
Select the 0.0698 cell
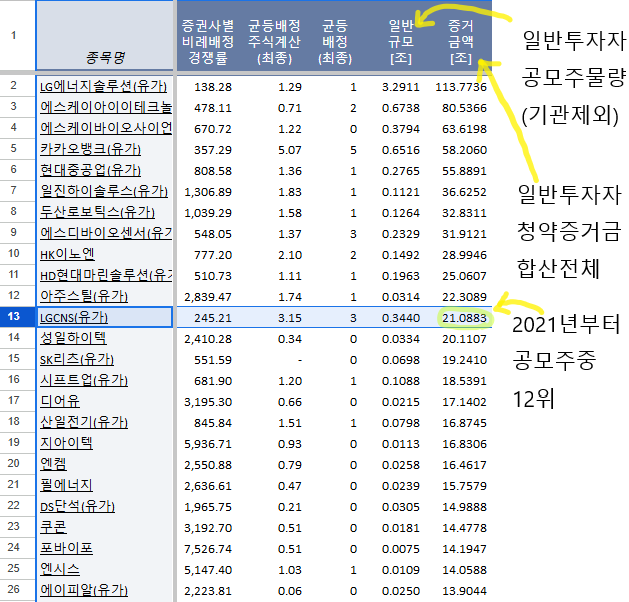[400, 360]
